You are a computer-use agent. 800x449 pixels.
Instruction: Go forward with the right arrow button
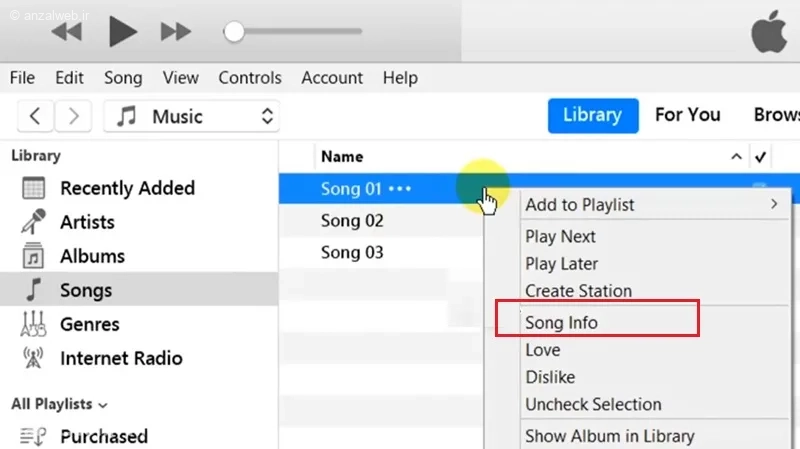pos(73,116)
